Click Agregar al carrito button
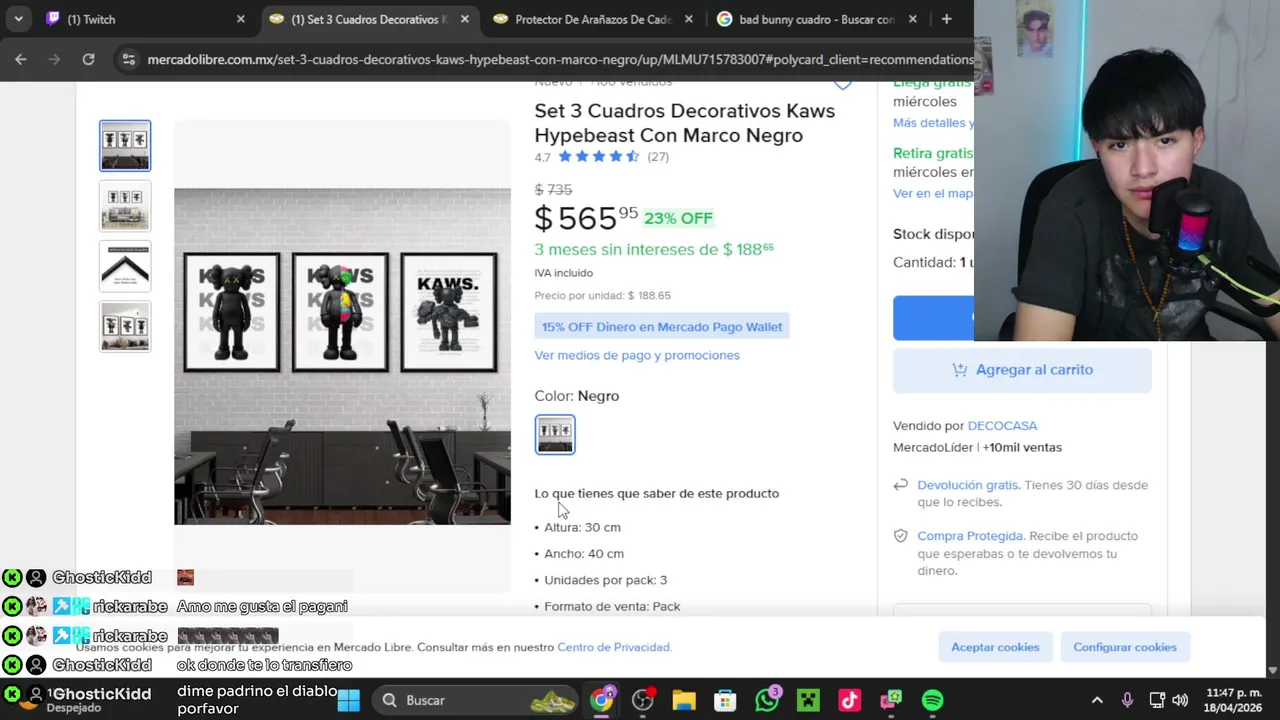Viewport: 1280px width, 720px height. 1022,370
